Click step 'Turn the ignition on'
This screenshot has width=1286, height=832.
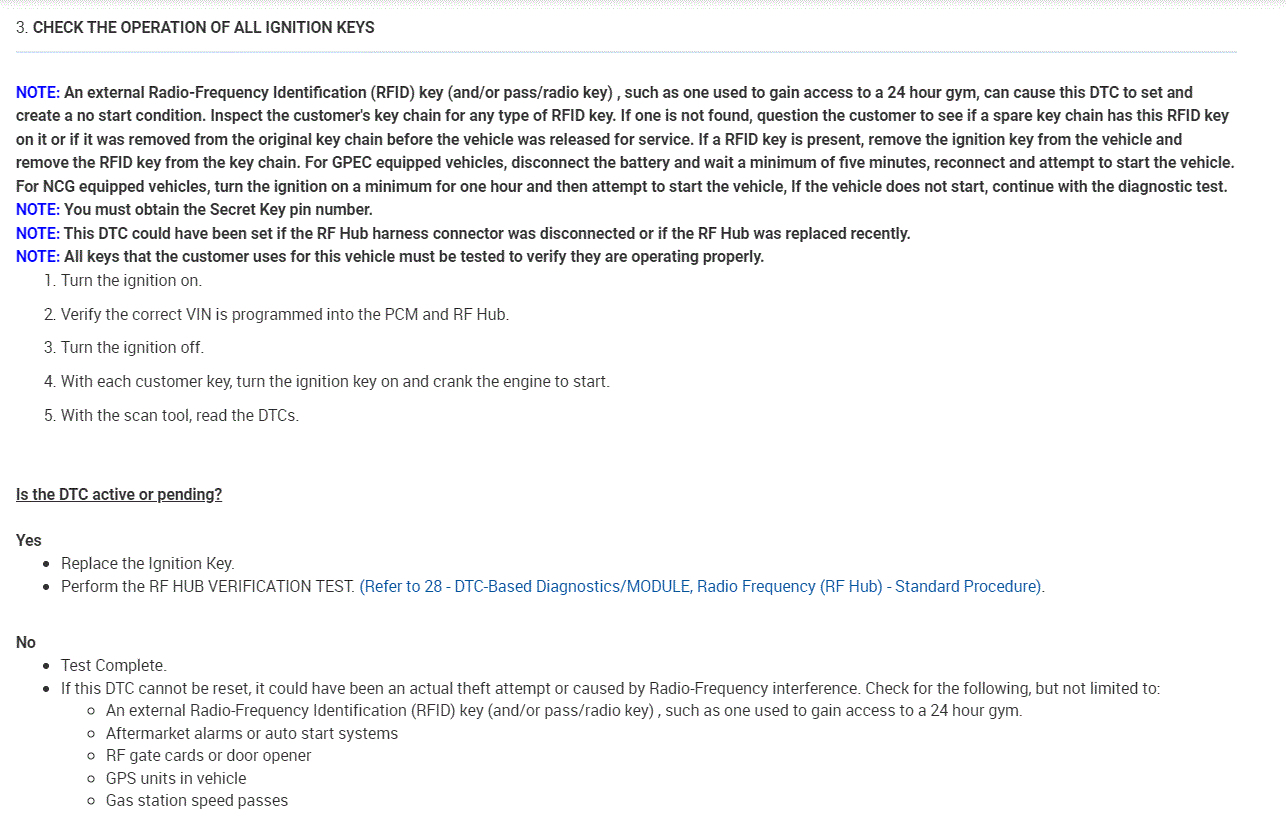(131, 281)
